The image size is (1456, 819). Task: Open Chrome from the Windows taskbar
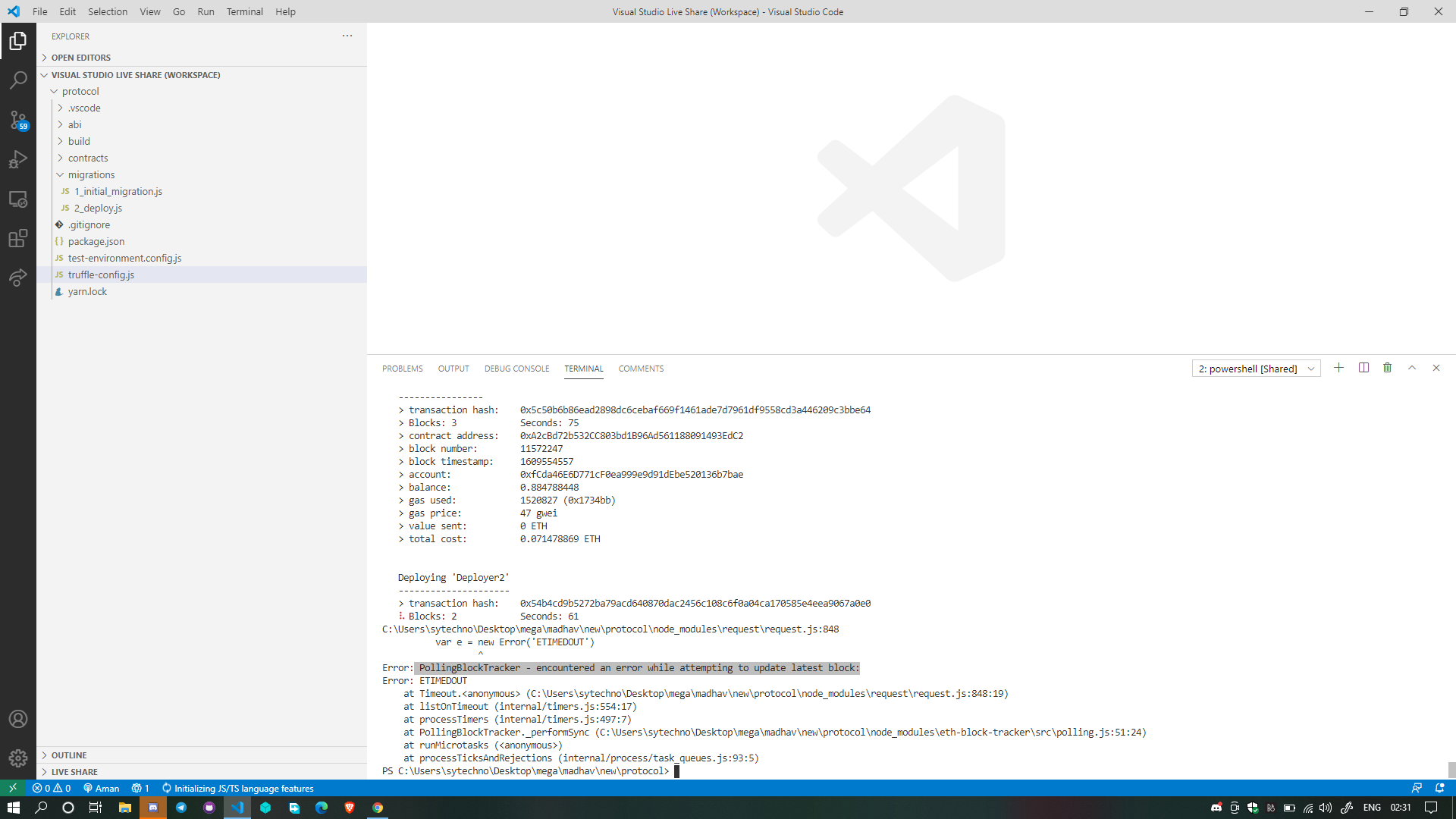pyautogui.click(x=378, y=808)
